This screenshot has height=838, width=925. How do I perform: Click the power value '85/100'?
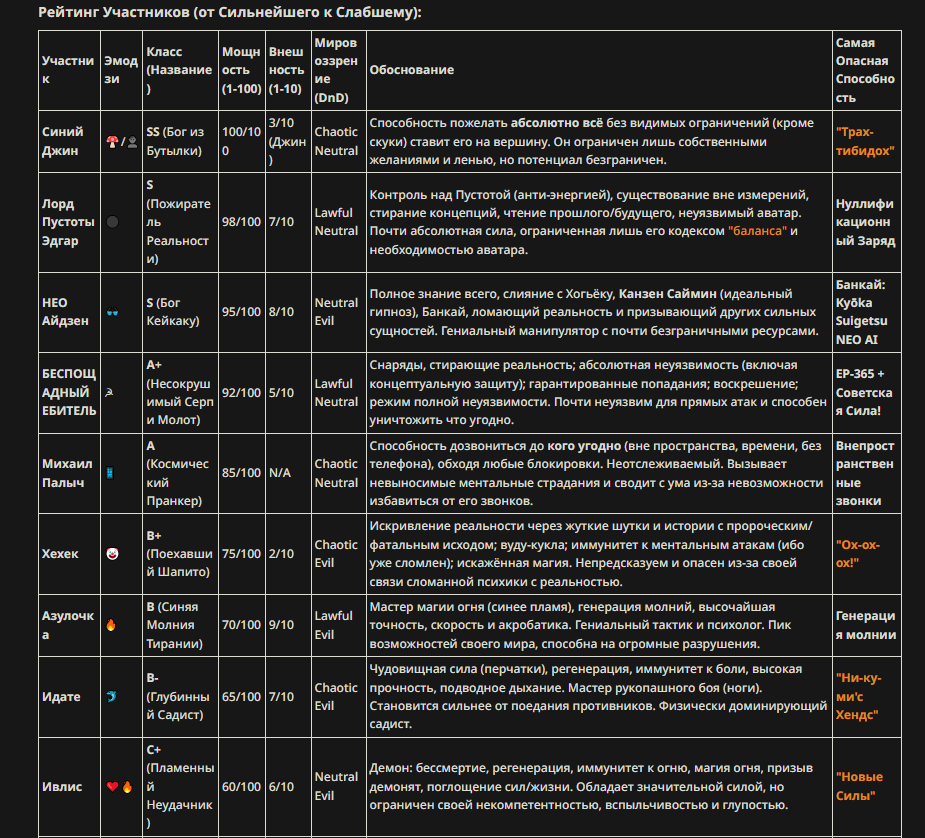click(x=241, y=473)
